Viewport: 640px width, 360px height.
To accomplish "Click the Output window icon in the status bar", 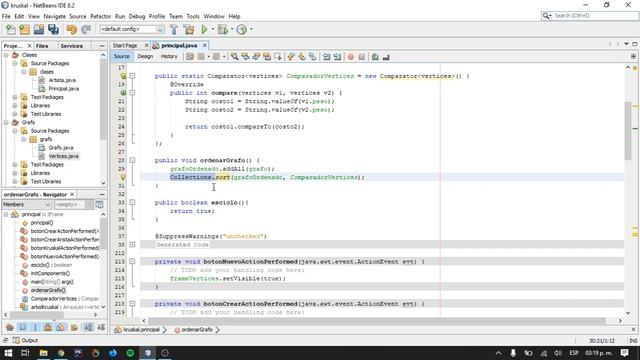I will tap(16, 340).
